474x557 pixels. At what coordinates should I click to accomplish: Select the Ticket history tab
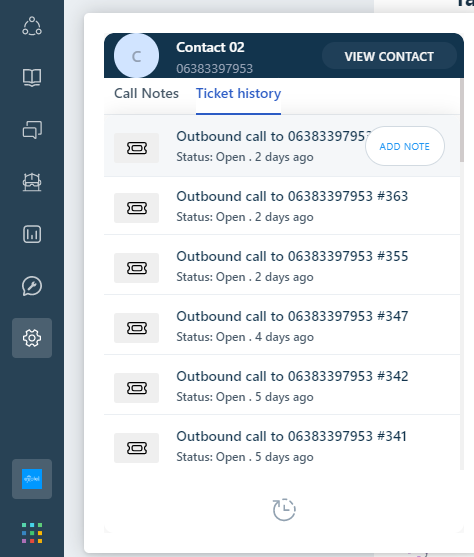[x=238, y=93]
